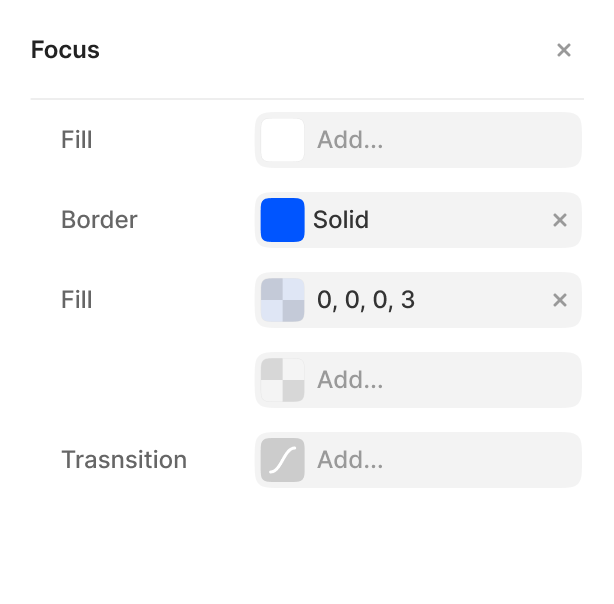The image size is (614, 604).
Task: Click the transition easing curve icon
Action: (x=282, y=460)
